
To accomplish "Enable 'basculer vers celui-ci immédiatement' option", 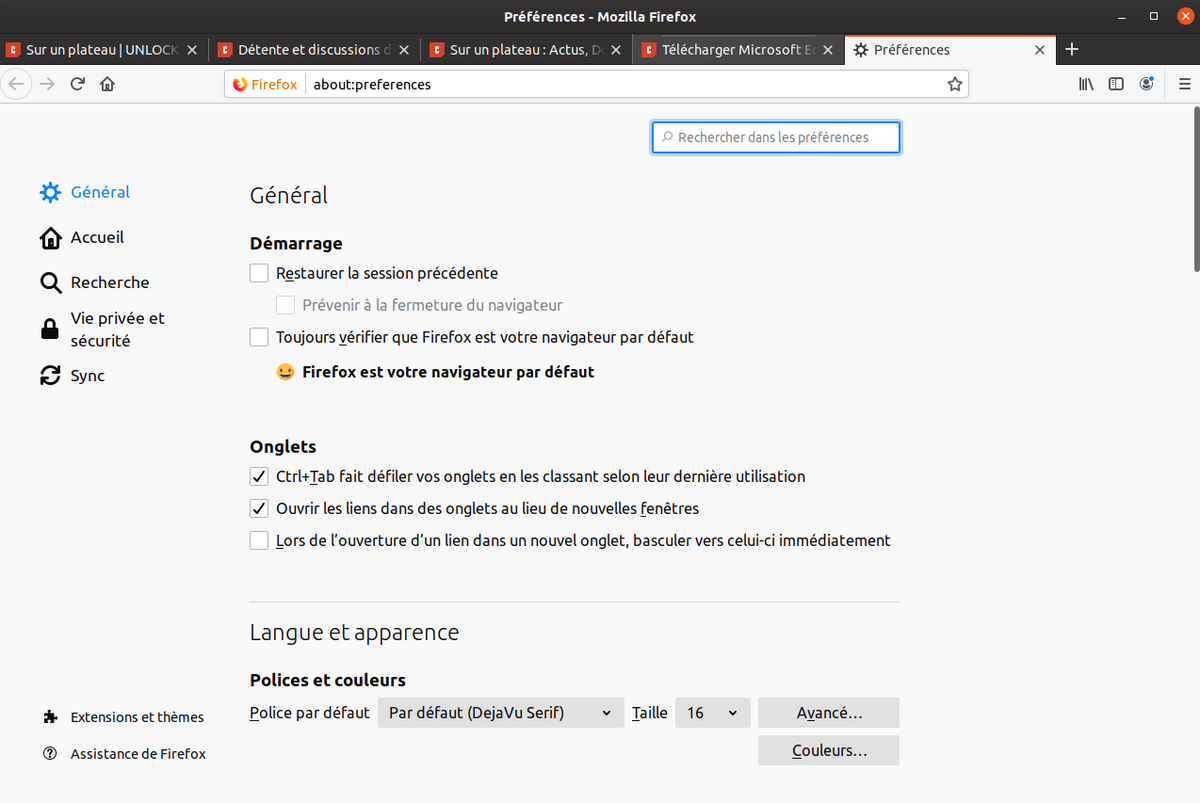I will (x=259, y=540).
